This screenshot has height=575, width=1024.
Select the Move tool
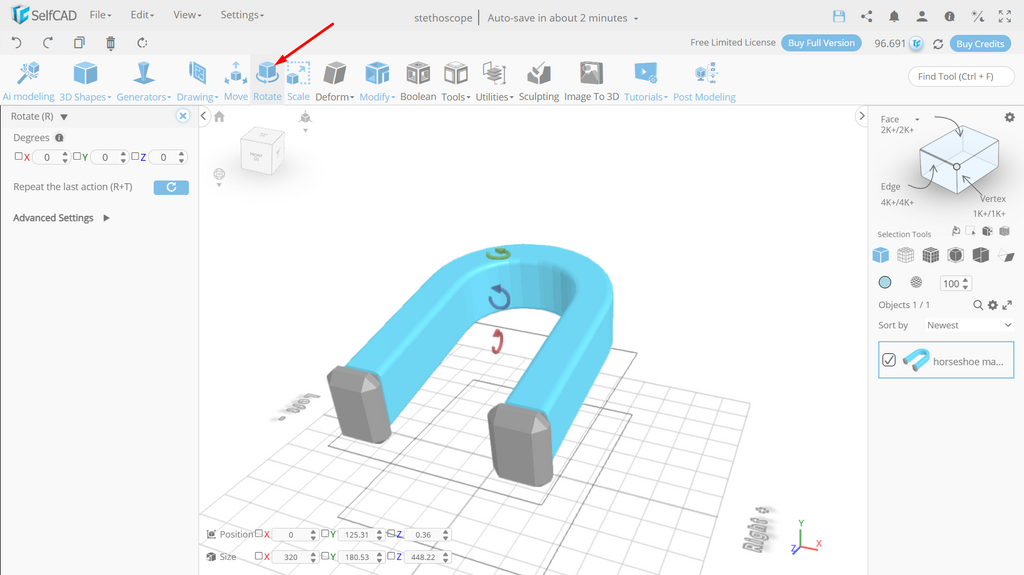(x=236, y=81)
